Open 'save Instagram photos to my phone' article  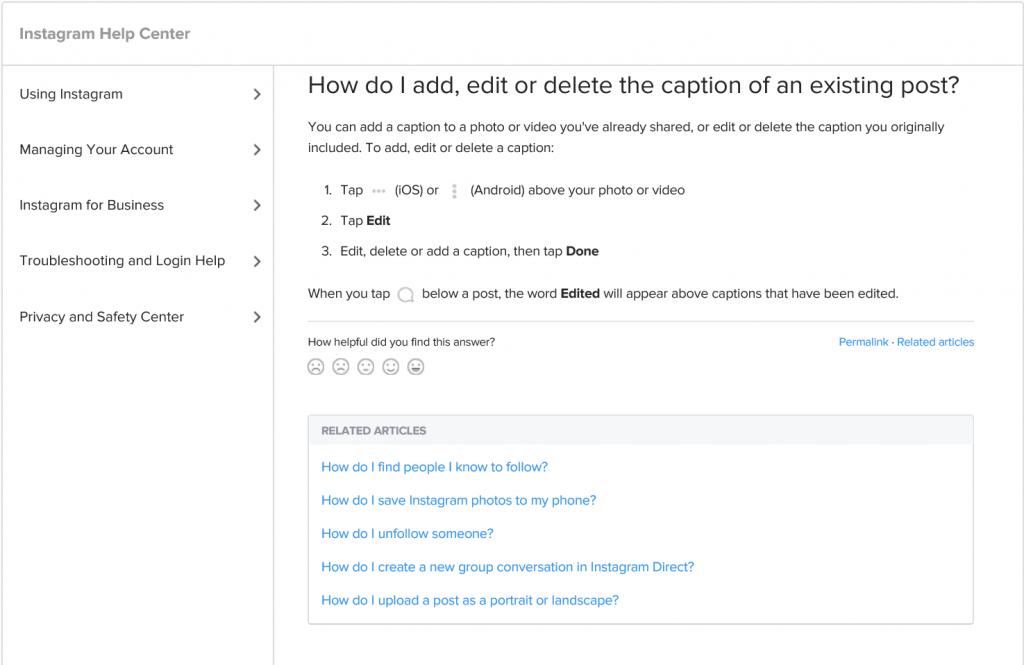[x=458, y=500]
